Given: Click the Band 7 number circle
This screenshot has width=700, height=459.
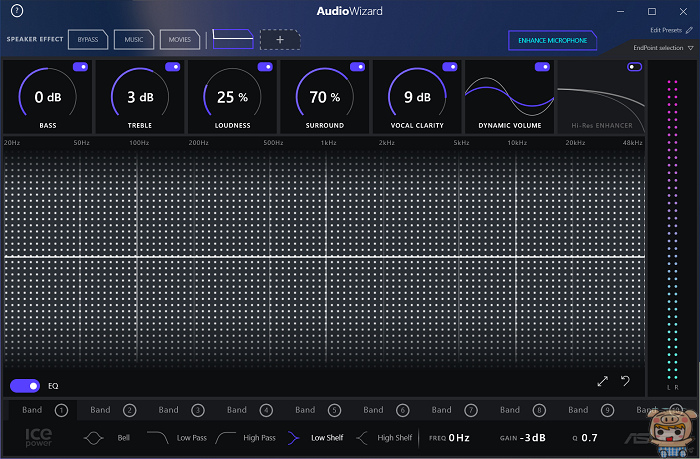Looking at the screenshot, I should point(471,410).
